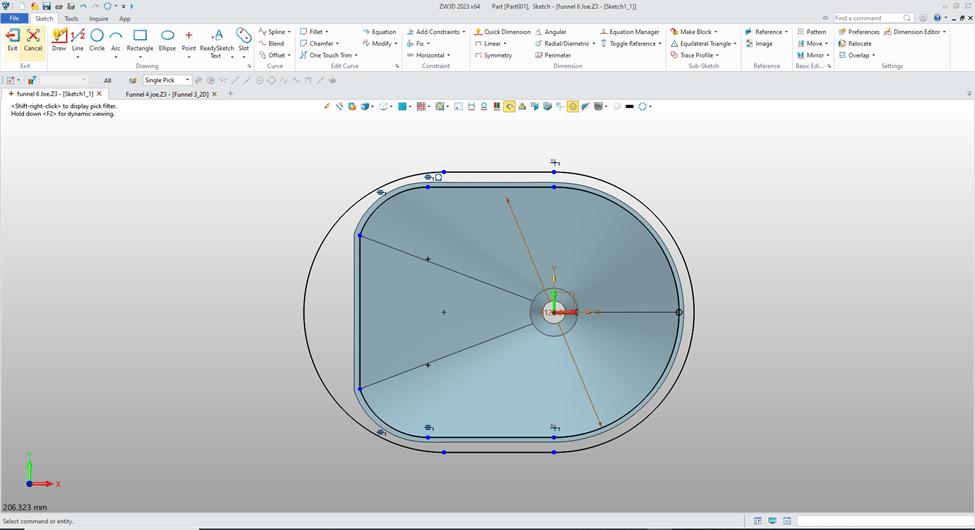Choose the Rectangle sketch tool
The height and width of the screenshot is (530, 975).
click(x=140, y=40)
